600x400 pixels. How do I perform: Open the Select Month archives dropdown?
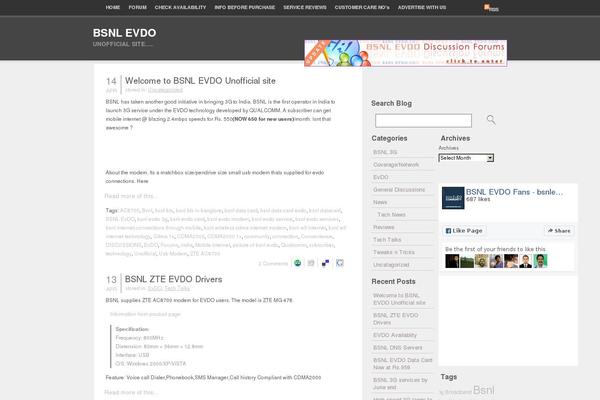point(466,158)
